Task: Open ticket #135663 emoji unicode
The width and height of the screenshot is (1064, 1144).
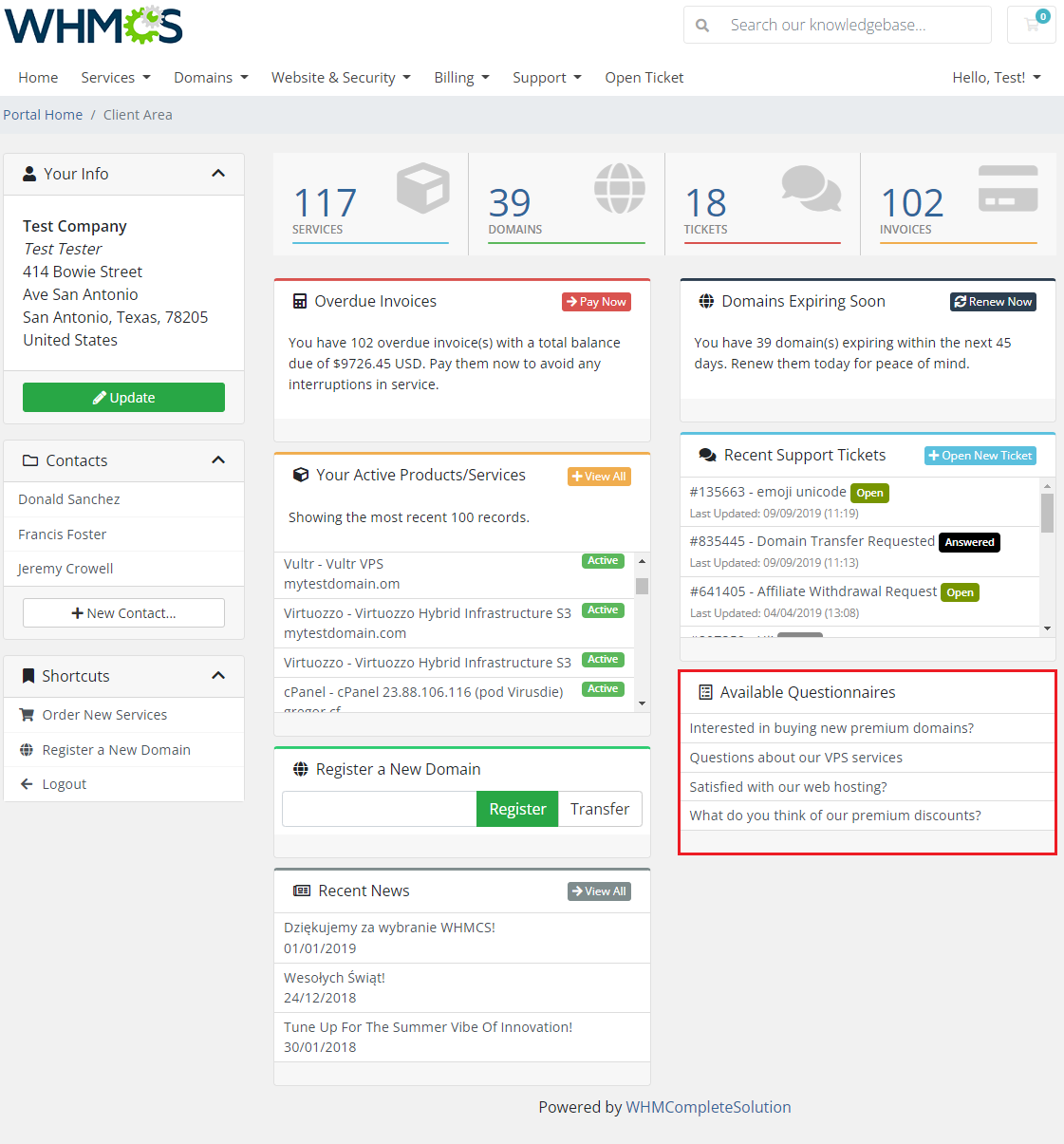Action: (860, 501)
